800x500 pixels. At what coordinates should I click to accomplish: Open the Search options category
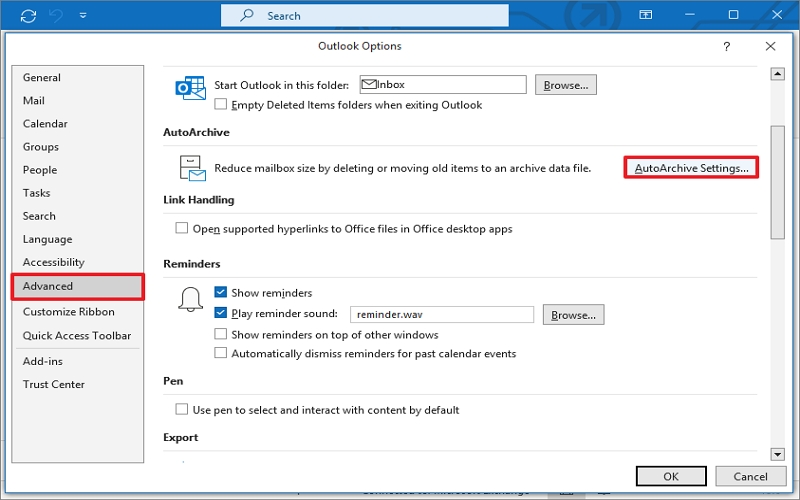78,216
